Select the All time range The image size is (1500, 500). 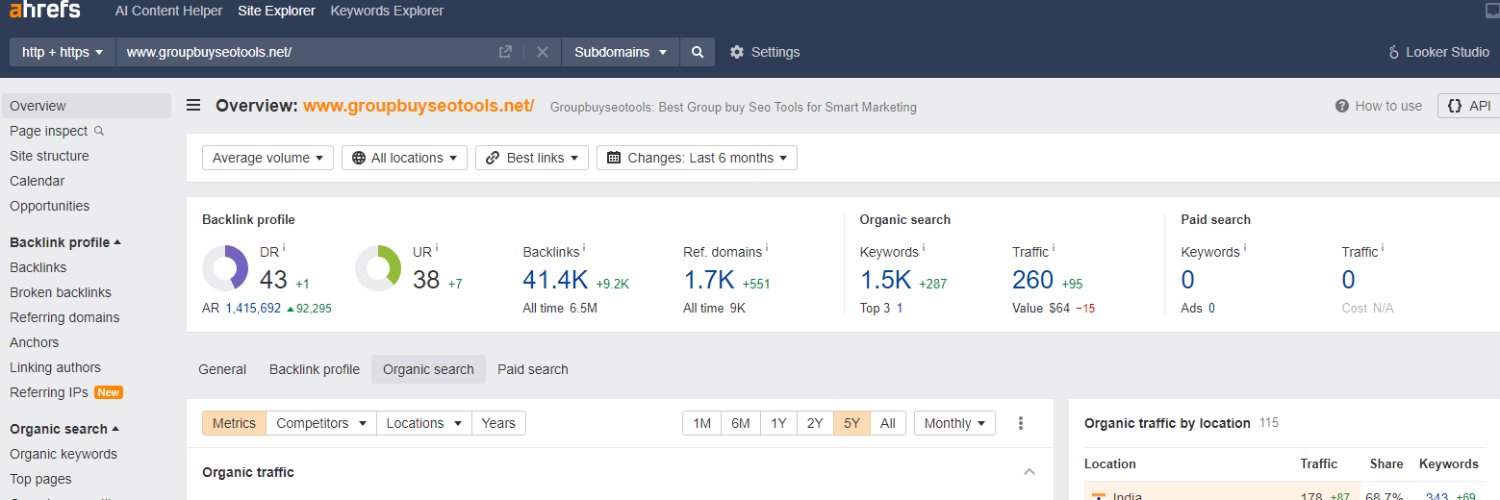(x=888, y=423)
